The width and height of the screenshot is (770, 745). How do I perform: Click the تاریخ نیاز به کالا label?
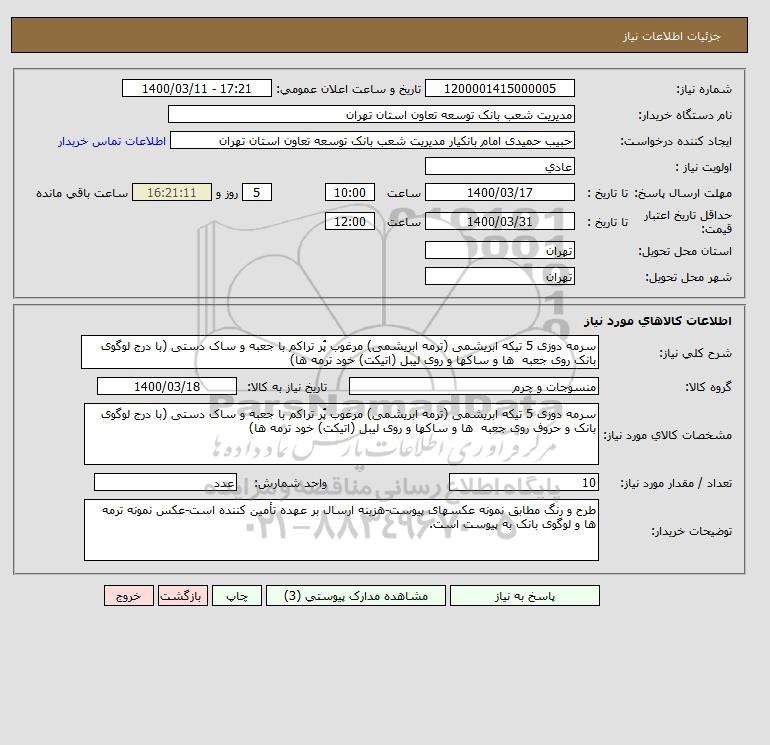point(287,387)
